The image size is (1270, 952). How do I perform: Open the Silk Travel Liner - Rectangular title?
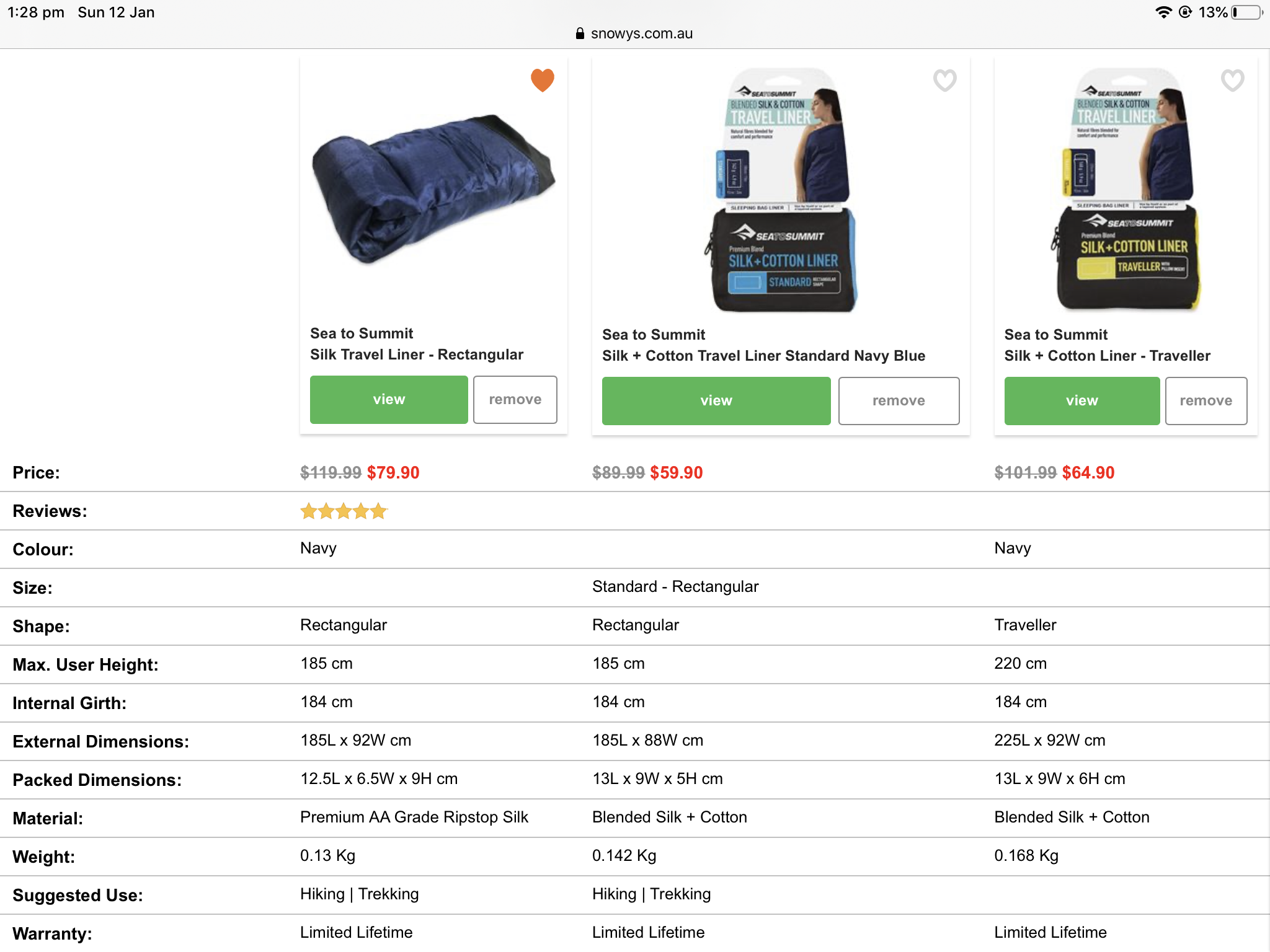coord(417,355)
